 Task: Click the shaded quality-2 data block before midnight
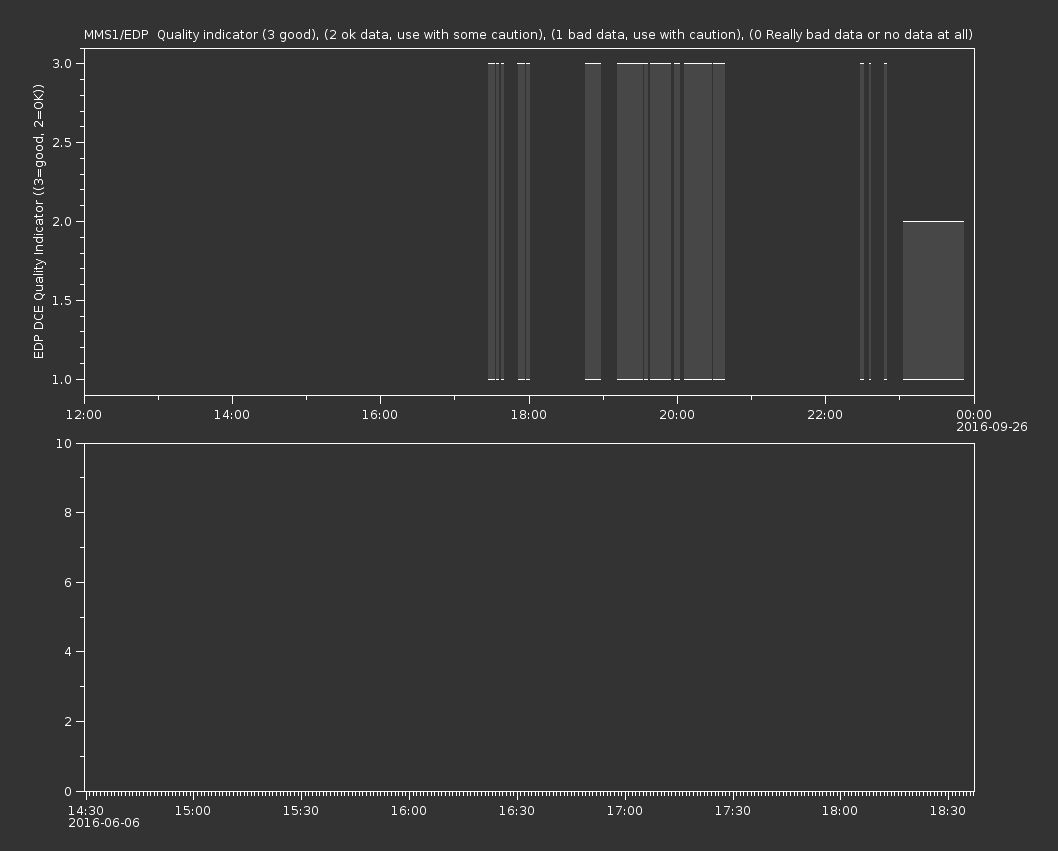(933, 300)
